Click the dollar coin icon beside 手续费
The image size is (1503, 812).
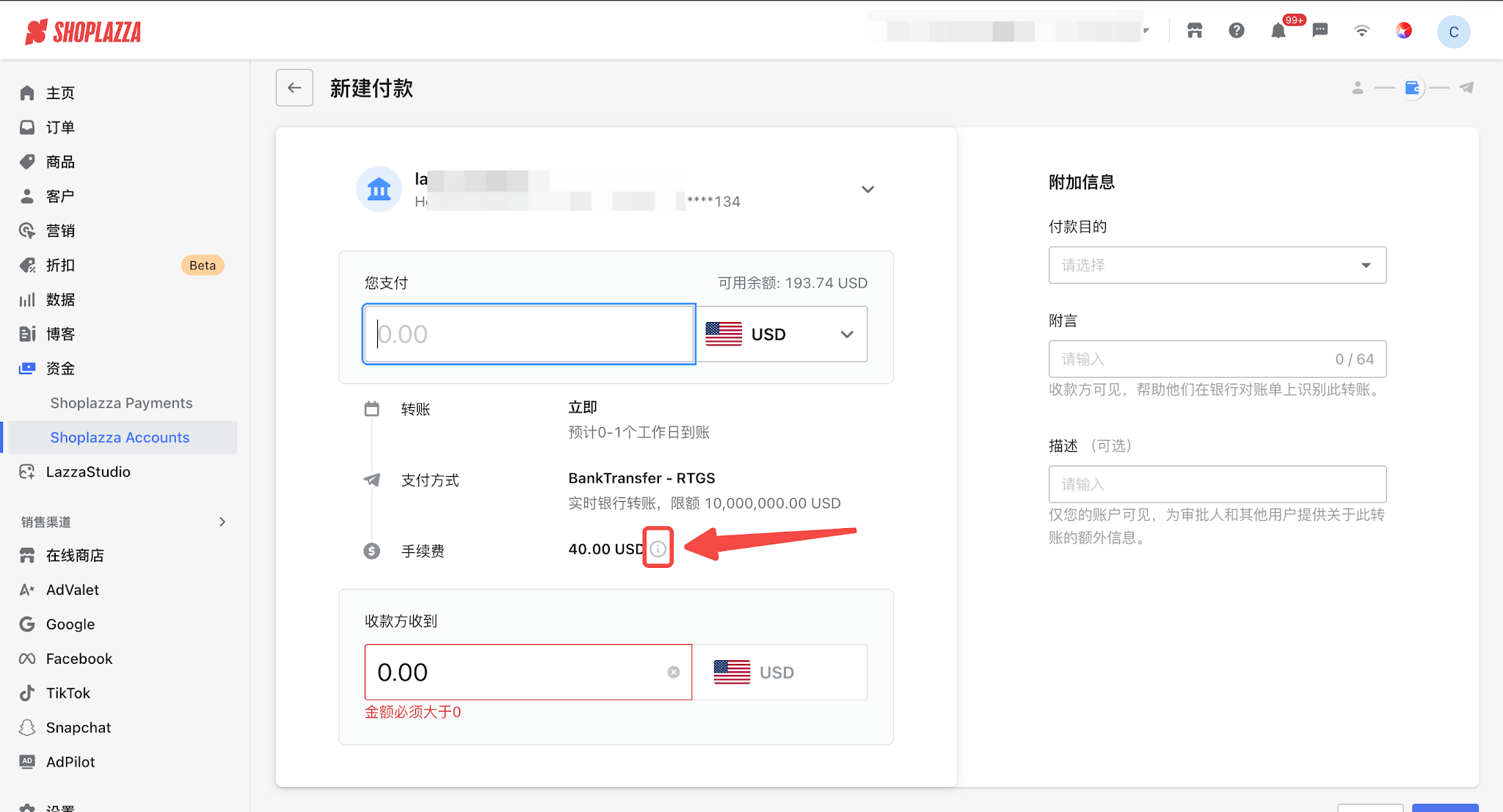pos(372,551)
